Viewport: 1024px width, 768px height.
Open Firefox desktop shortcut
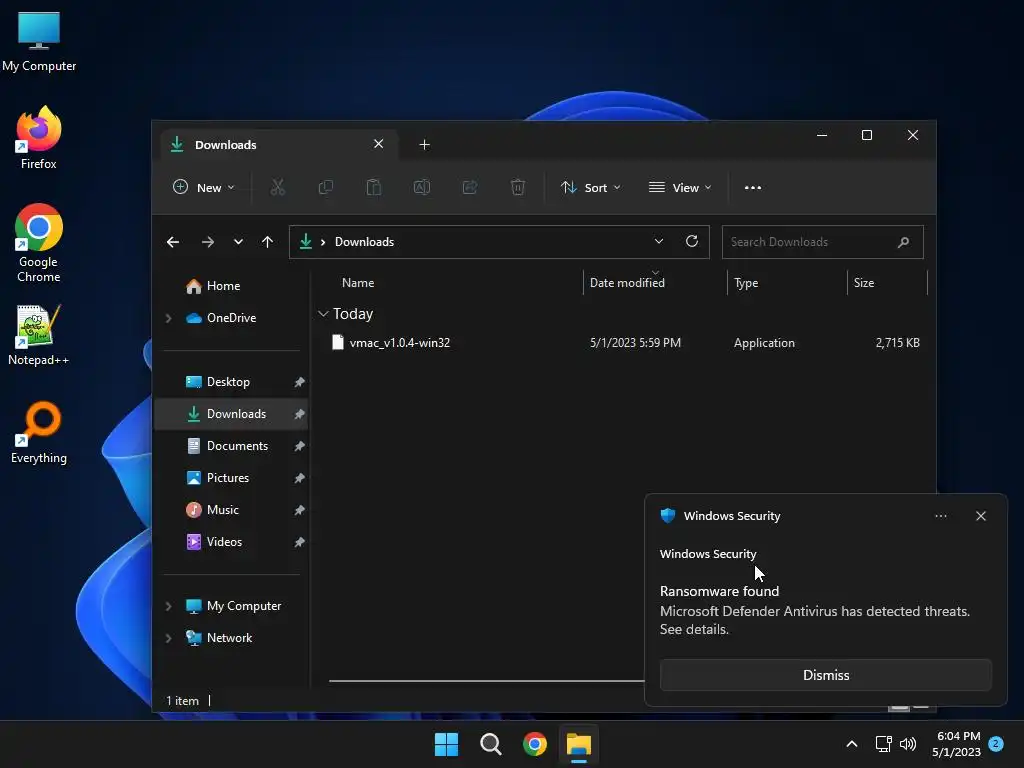pyautogui.click(x=39, y=138)
